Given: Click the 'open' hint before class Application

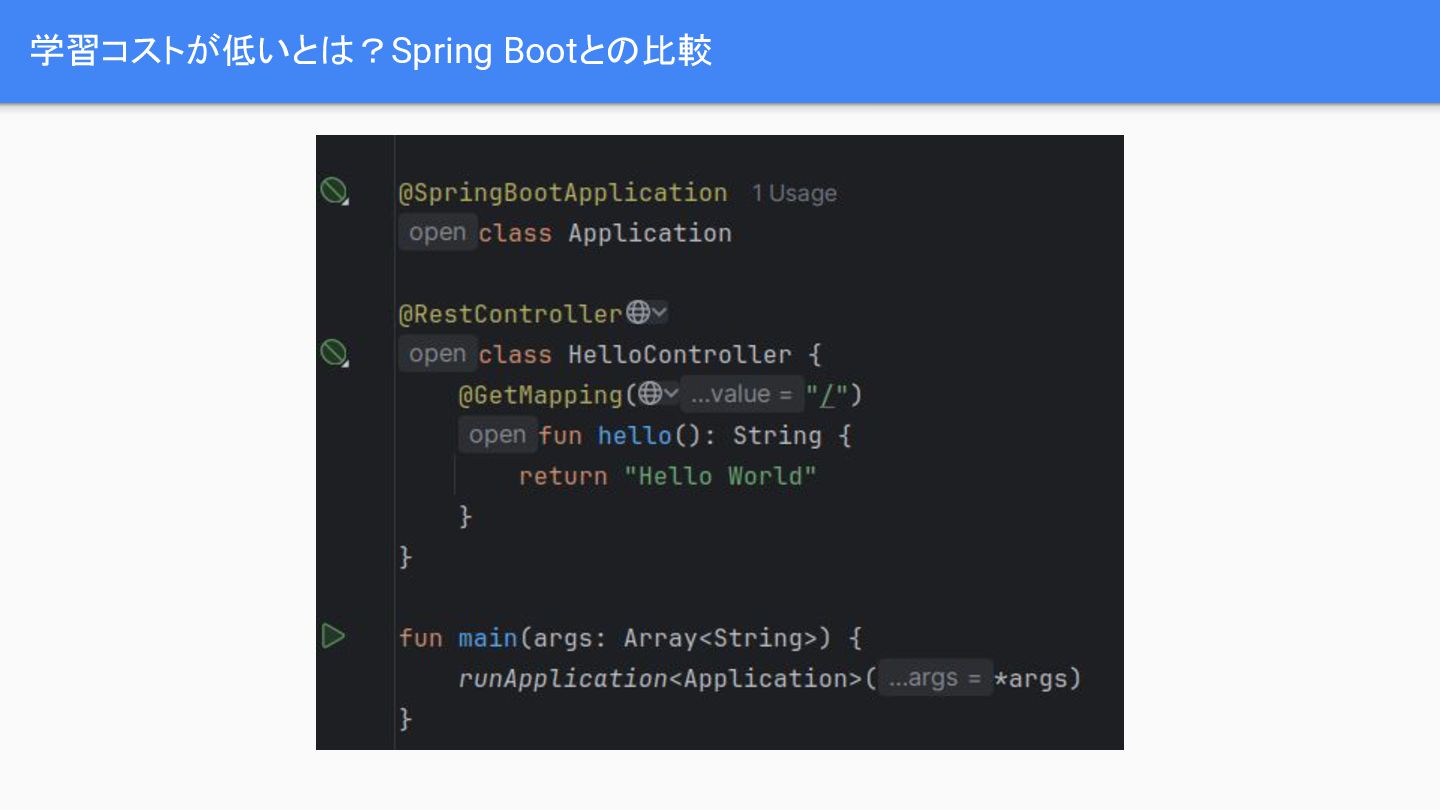Looking at the screenshot, I should (438, 232).
